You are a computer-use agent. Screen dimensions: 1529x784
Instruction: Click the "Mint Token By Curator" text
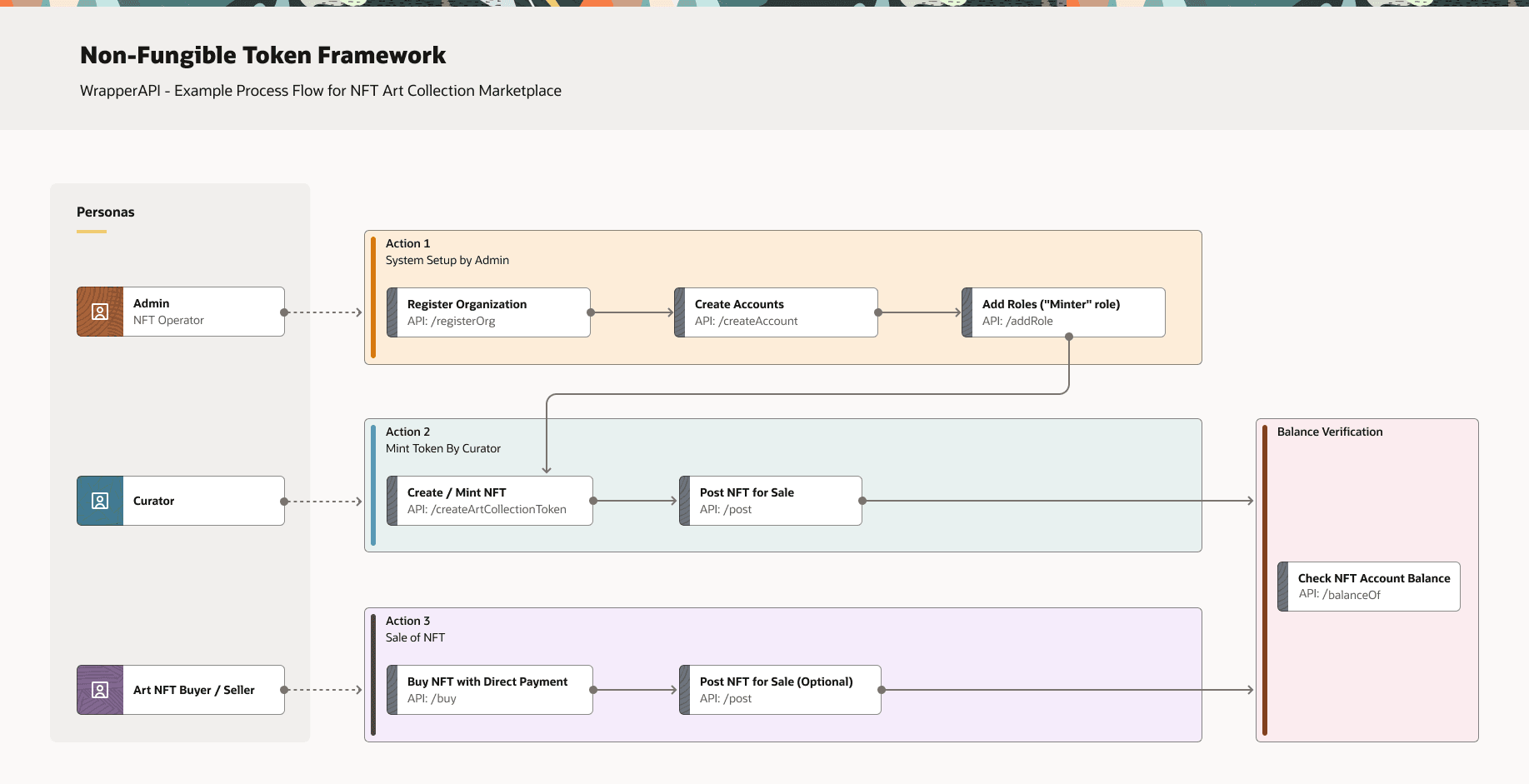[443, 448]
